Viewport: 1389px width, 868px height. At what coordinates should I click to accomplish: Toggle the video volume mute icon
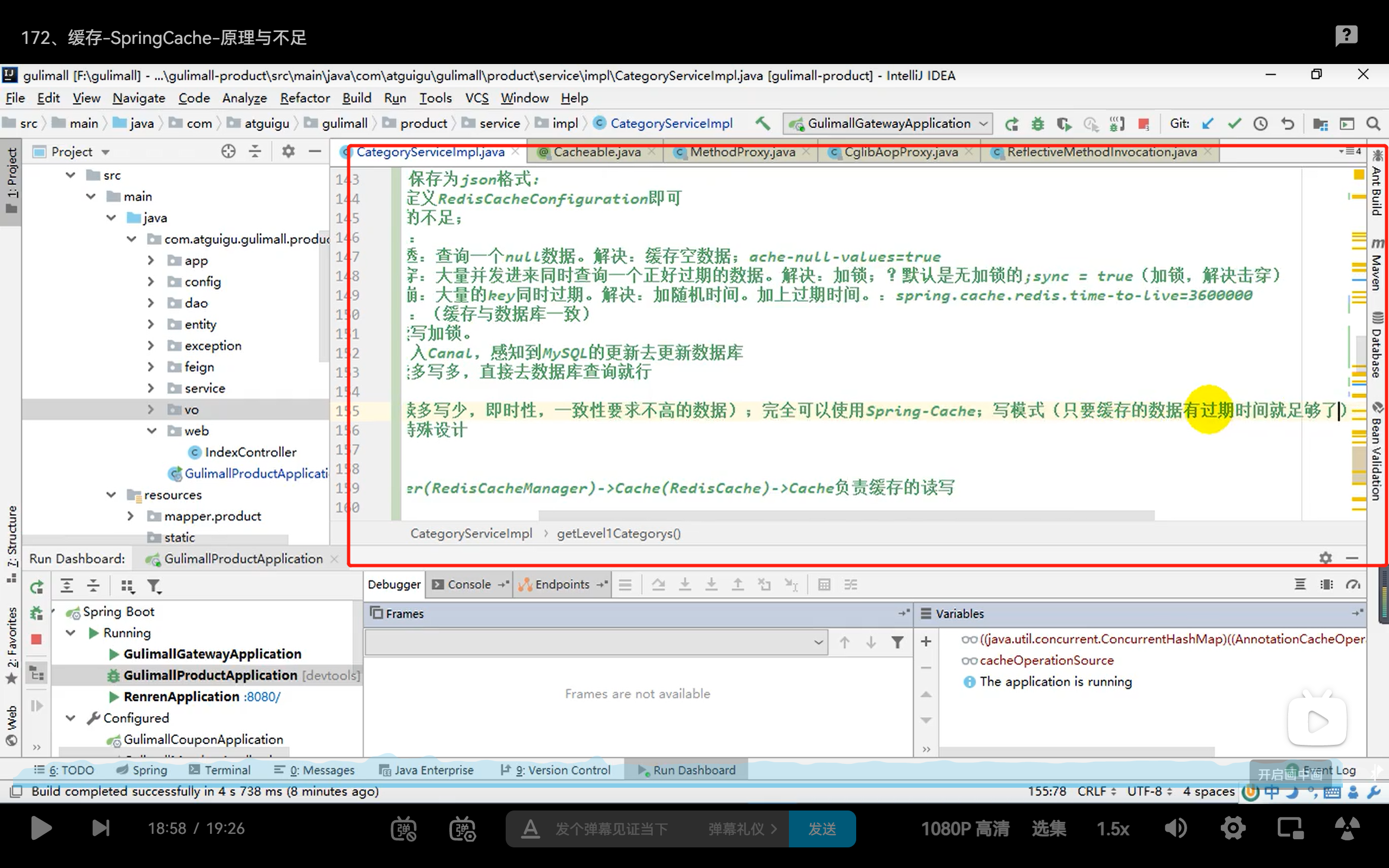(x=1175, y=828)
